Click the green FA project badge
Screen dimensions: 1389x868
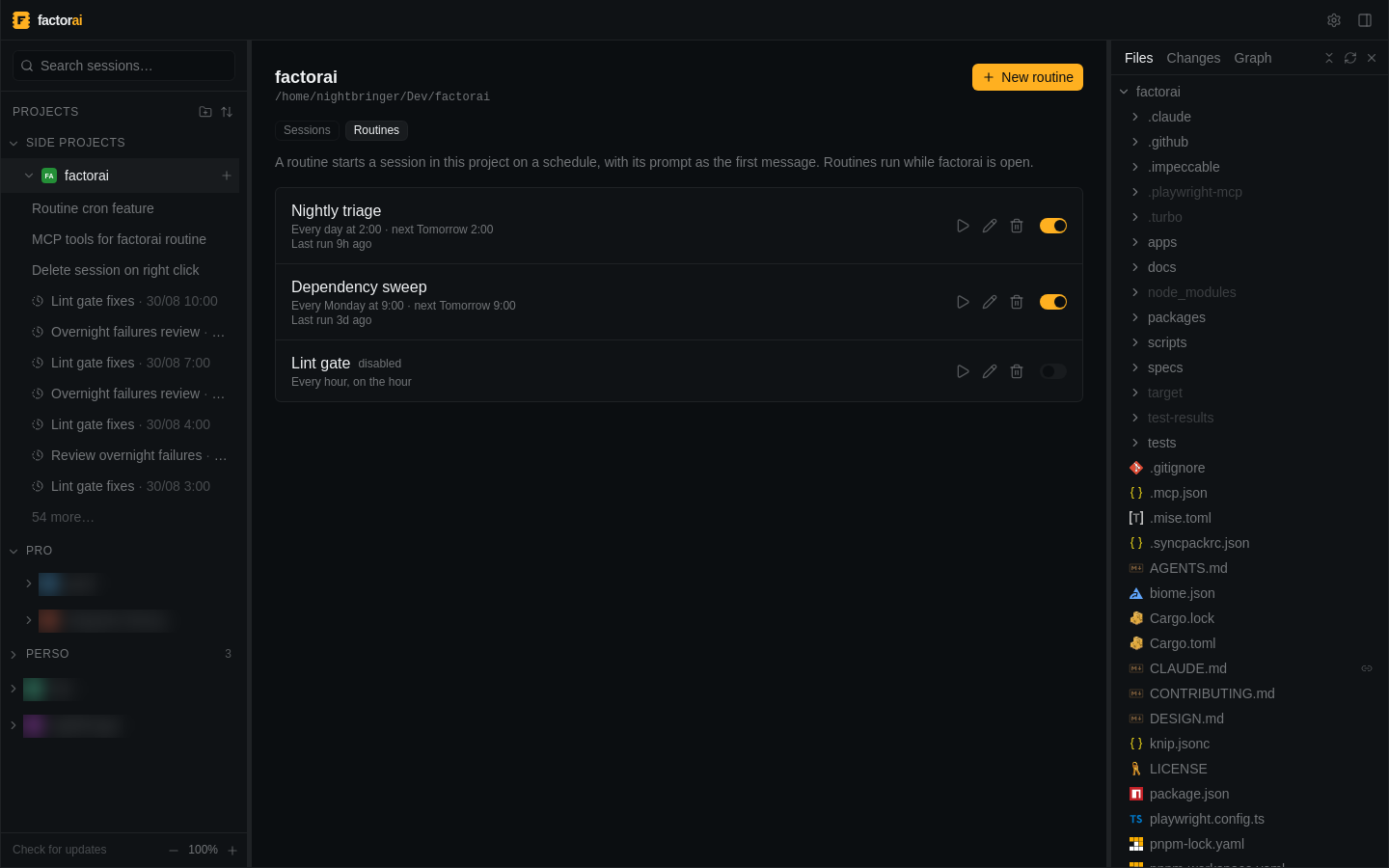click(49, 176)
